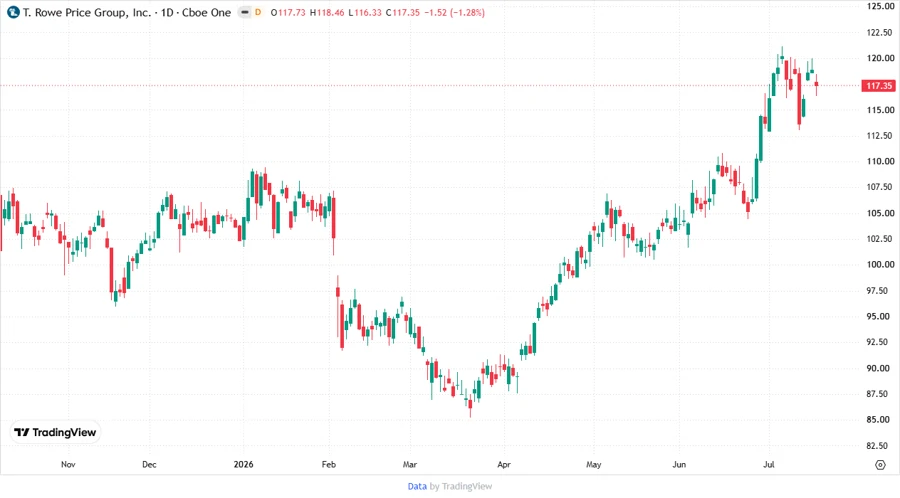The height and width of the screenshot is (498, 900).
Task: Toggle the gray minus market status pill
Action: point(245,12)
